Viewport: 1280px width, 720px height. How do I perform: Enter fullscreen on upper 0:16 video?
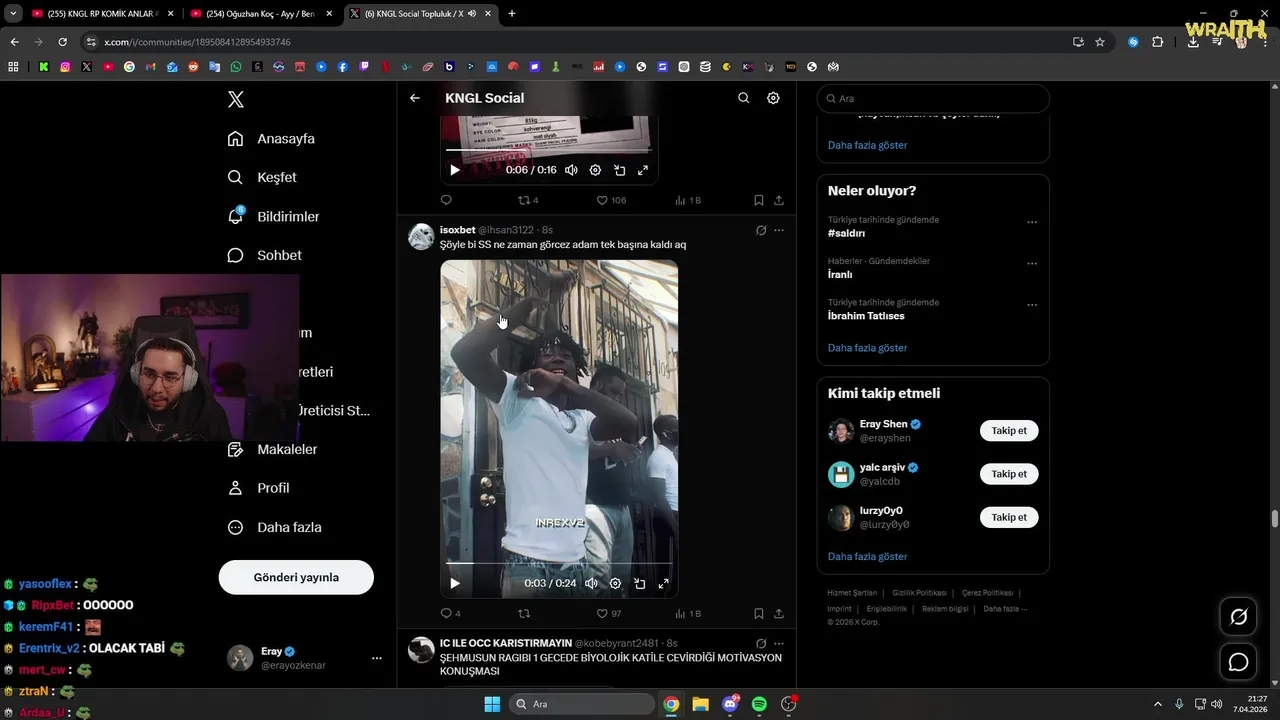[643, 170]
